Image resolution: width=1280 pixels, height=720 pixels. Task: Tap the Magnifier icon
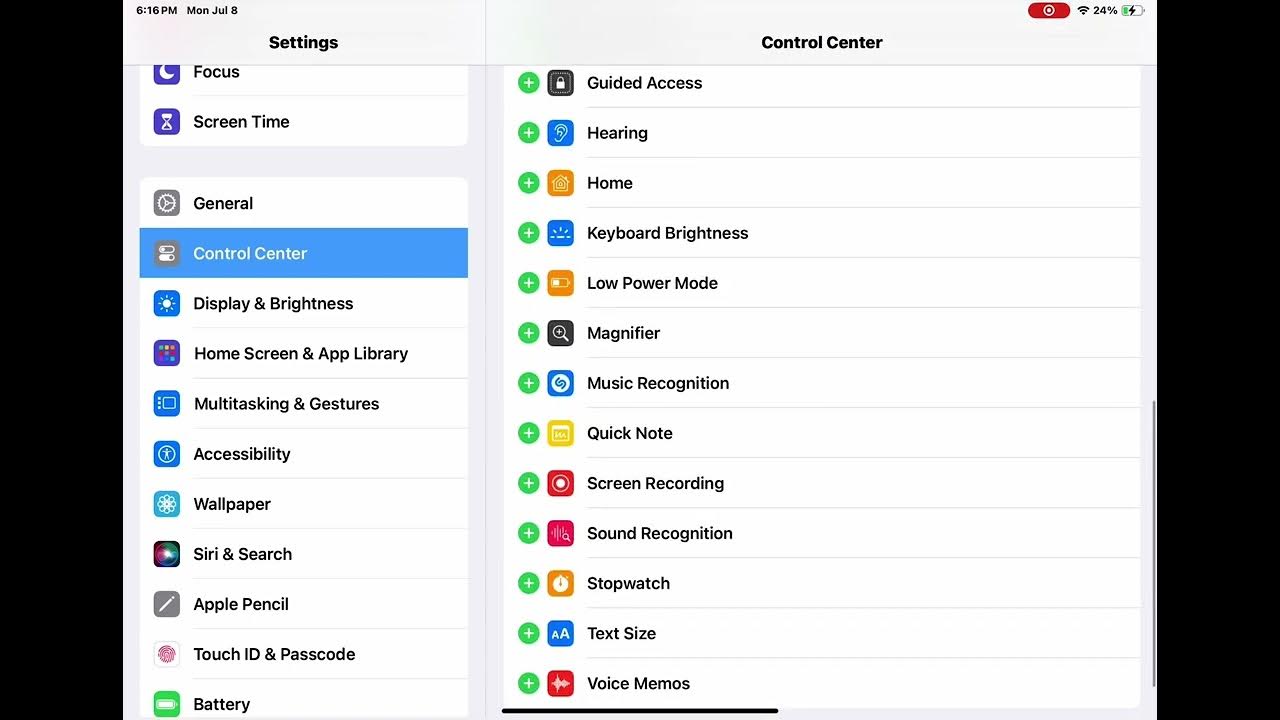[x=561, y=333]
